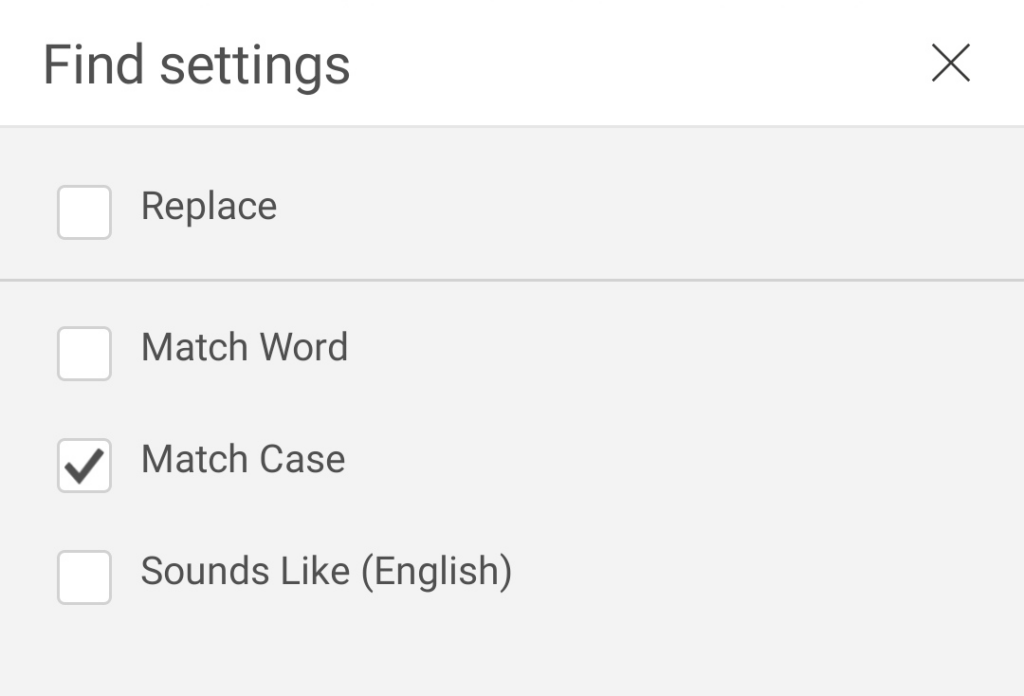Screen dimensions: 1024x696
Task: Click the "Match Word" label text
Action: [x=244, y=347]
